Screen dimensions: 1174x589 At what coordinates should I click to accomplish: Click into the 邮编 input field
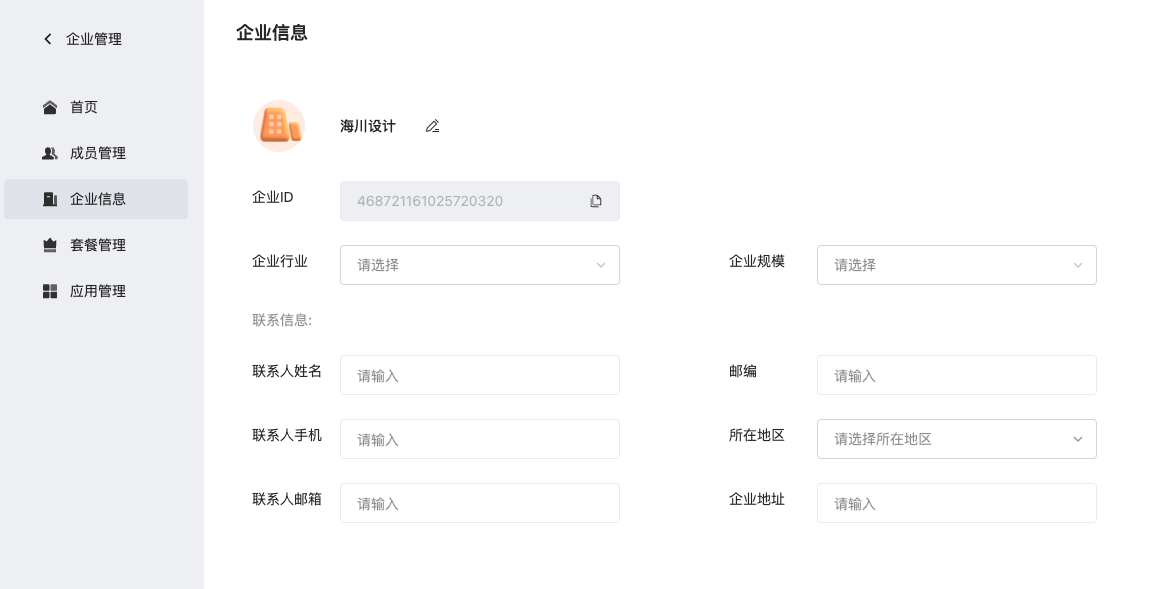(x=957, y=375)
